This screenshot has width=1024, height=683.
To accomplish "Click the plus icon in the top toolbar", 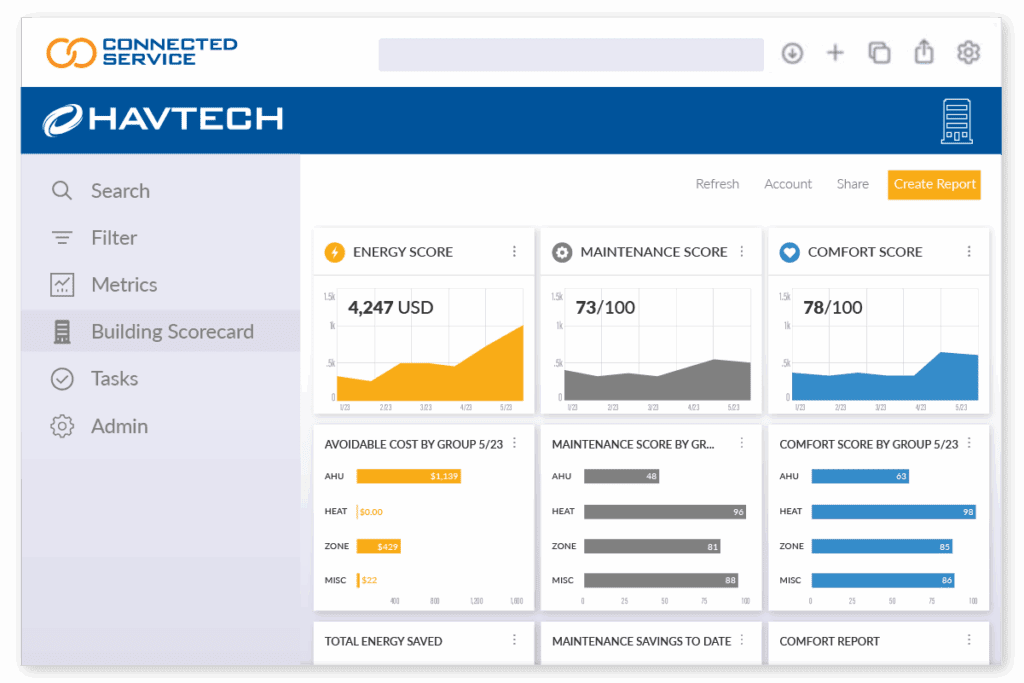I will click(x=835, y=52).
